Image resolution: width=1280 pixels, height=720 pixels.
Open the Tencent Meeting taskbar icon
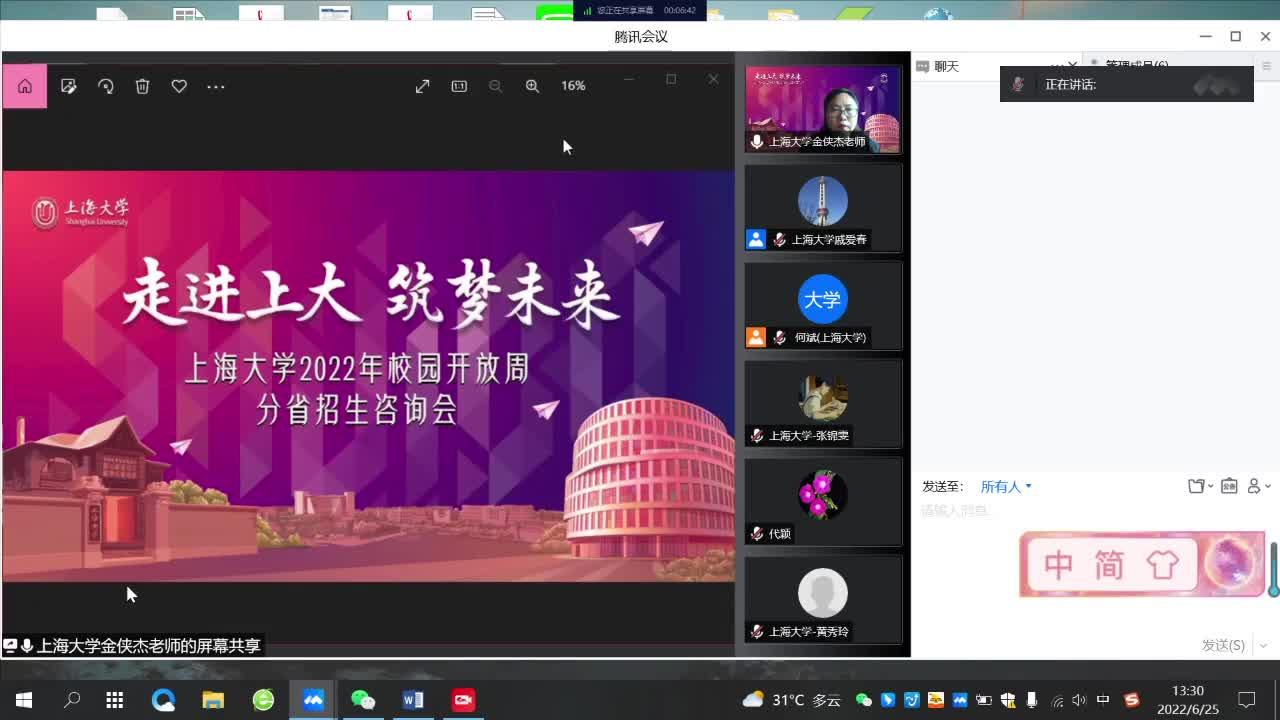point(313,700)
